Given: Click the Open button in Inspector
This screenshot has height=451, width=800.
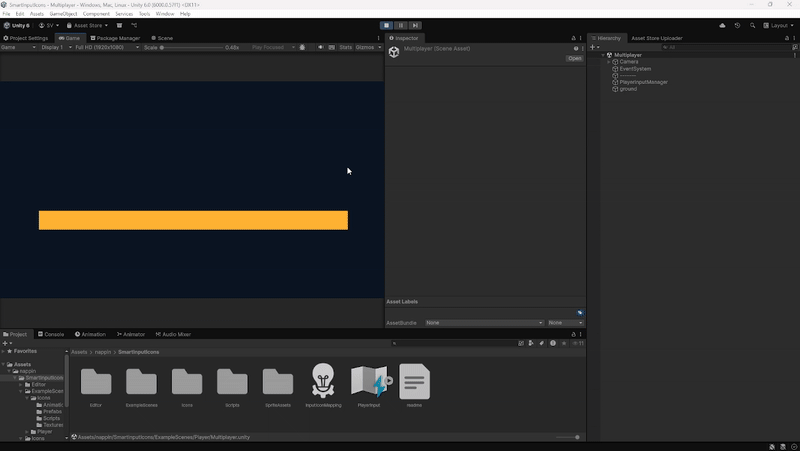Looking at the screenshot, I should 574,59.
